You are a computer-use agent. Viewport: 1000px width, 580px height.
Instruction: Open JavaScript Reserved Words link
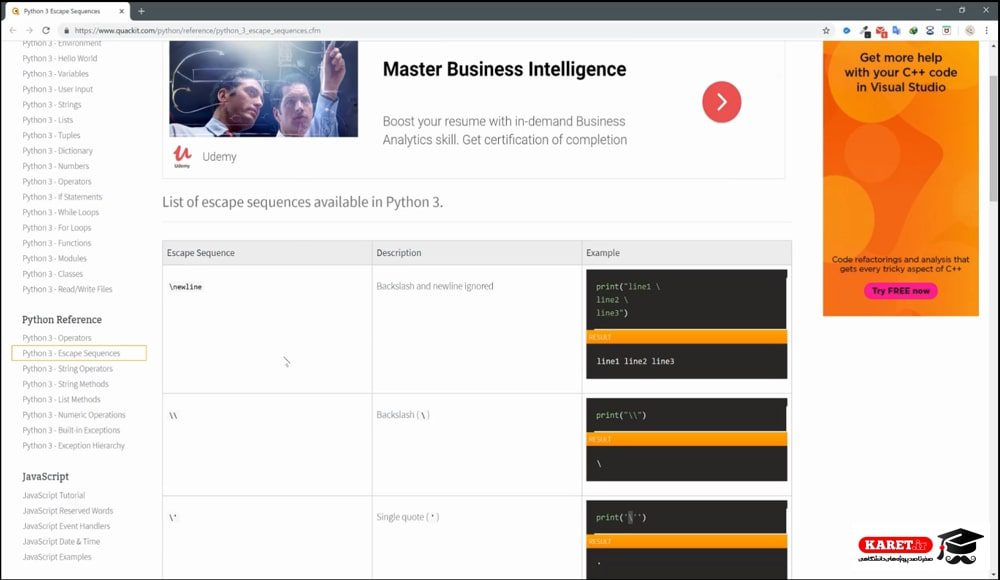(x=68, y=510)
